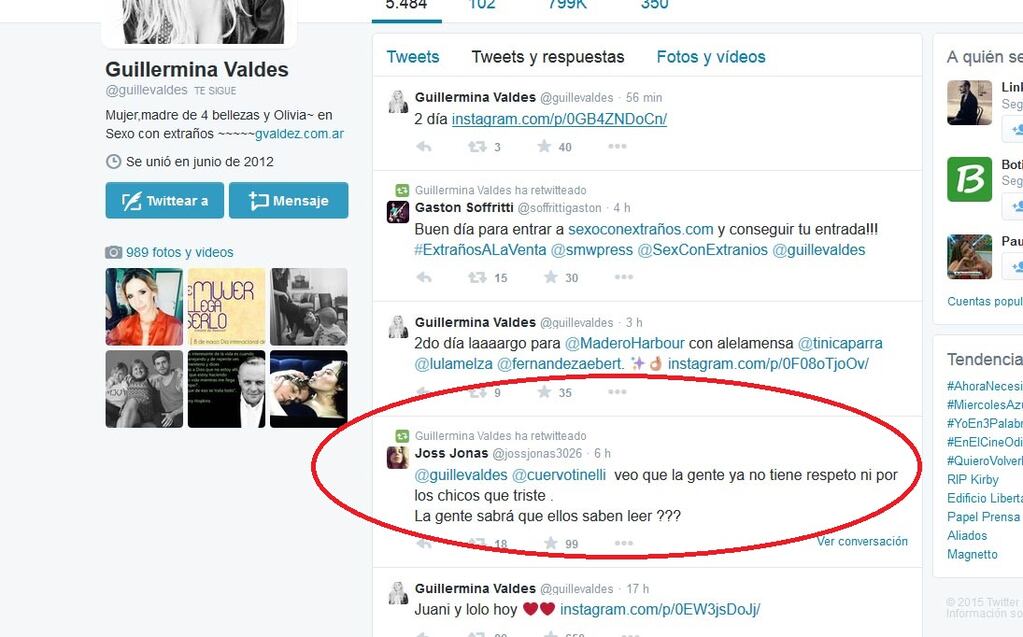Open black-and-white group photo thumbnail
This screenshot has height=637, width=1023.
pos(144,389)
